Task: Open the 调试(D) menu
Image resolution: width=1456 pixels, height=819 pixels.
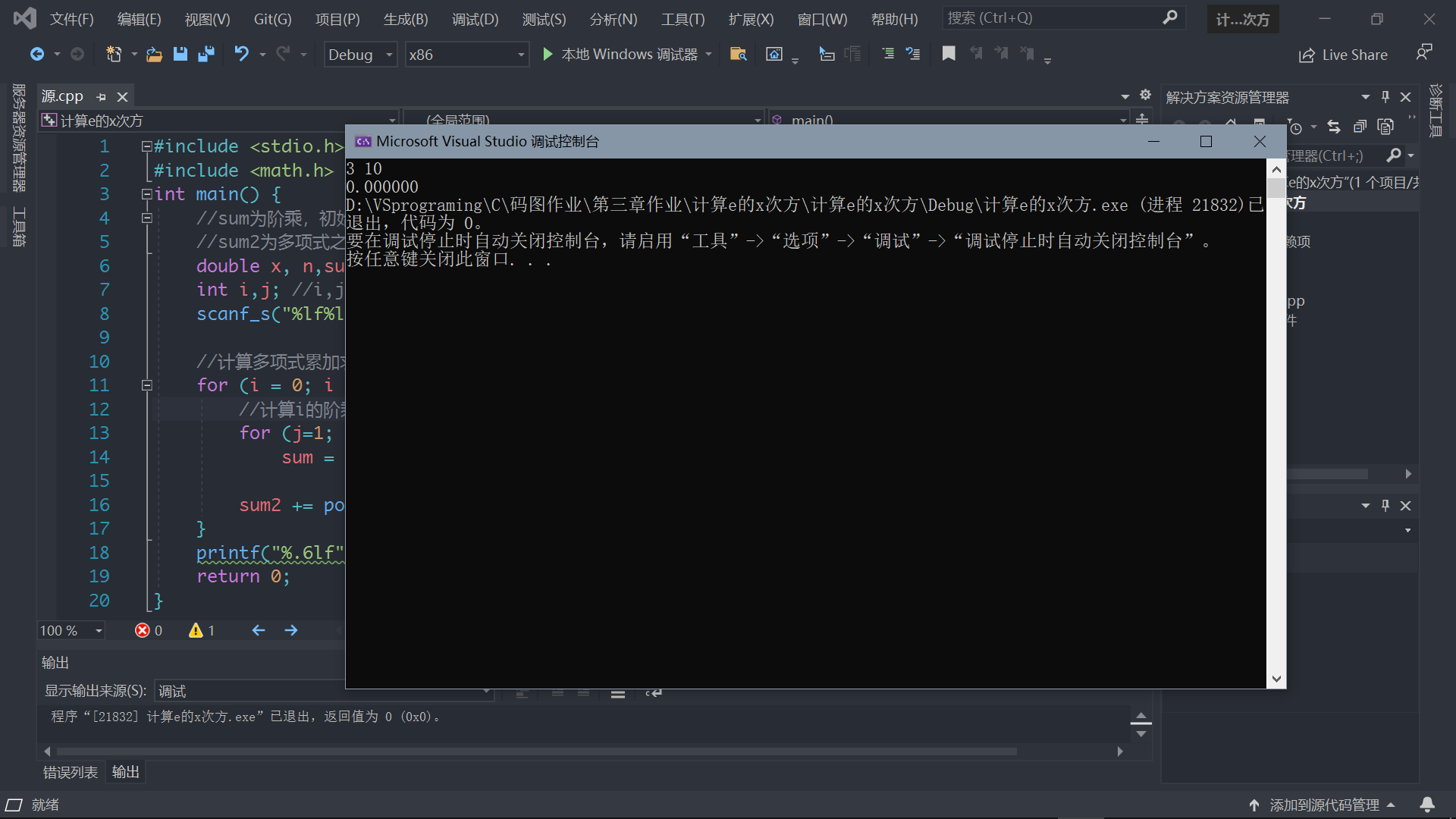Action: [x=475, y=19]
